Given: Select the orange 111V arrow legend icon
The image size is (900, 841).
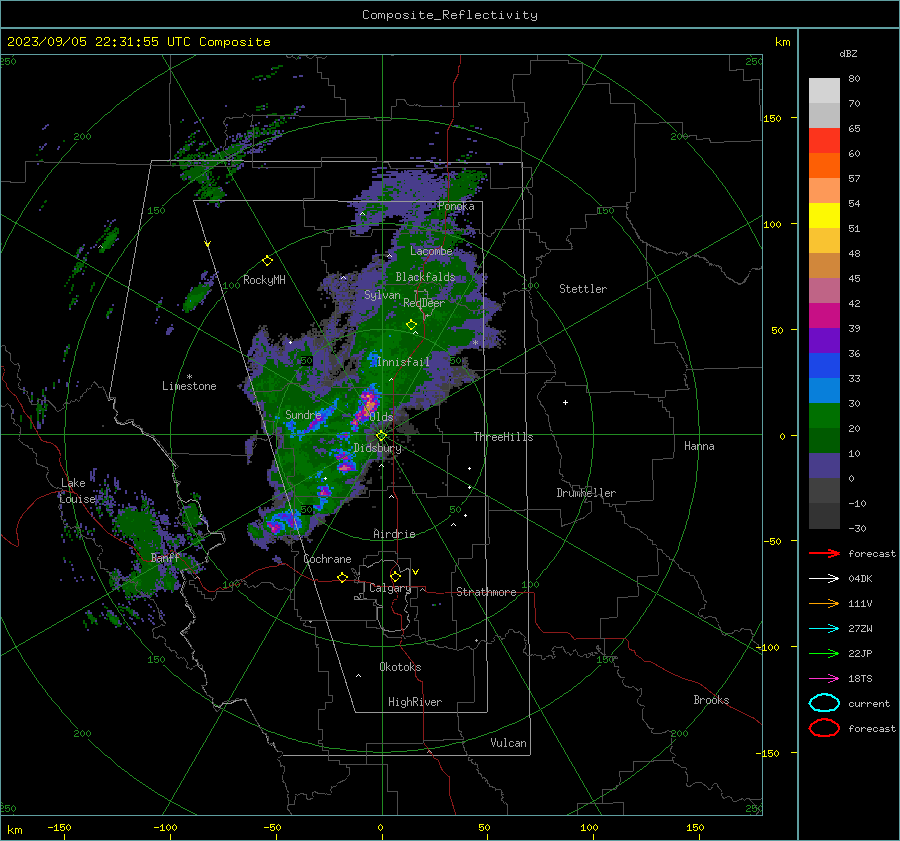Looking at the screenshot, I should pos(824,603).
